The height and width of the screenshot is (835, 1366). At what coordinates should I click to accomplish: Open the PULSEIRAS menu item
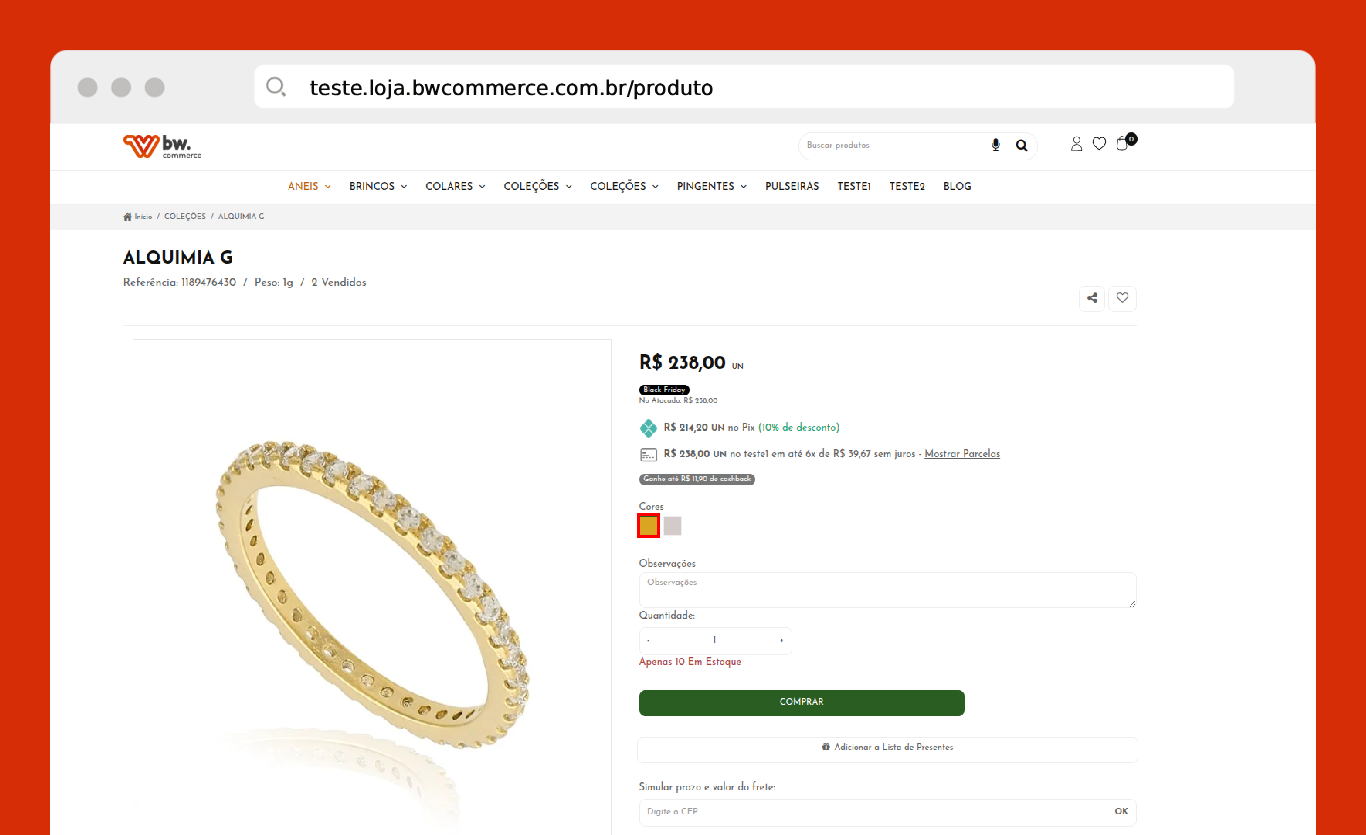[792, 187]
